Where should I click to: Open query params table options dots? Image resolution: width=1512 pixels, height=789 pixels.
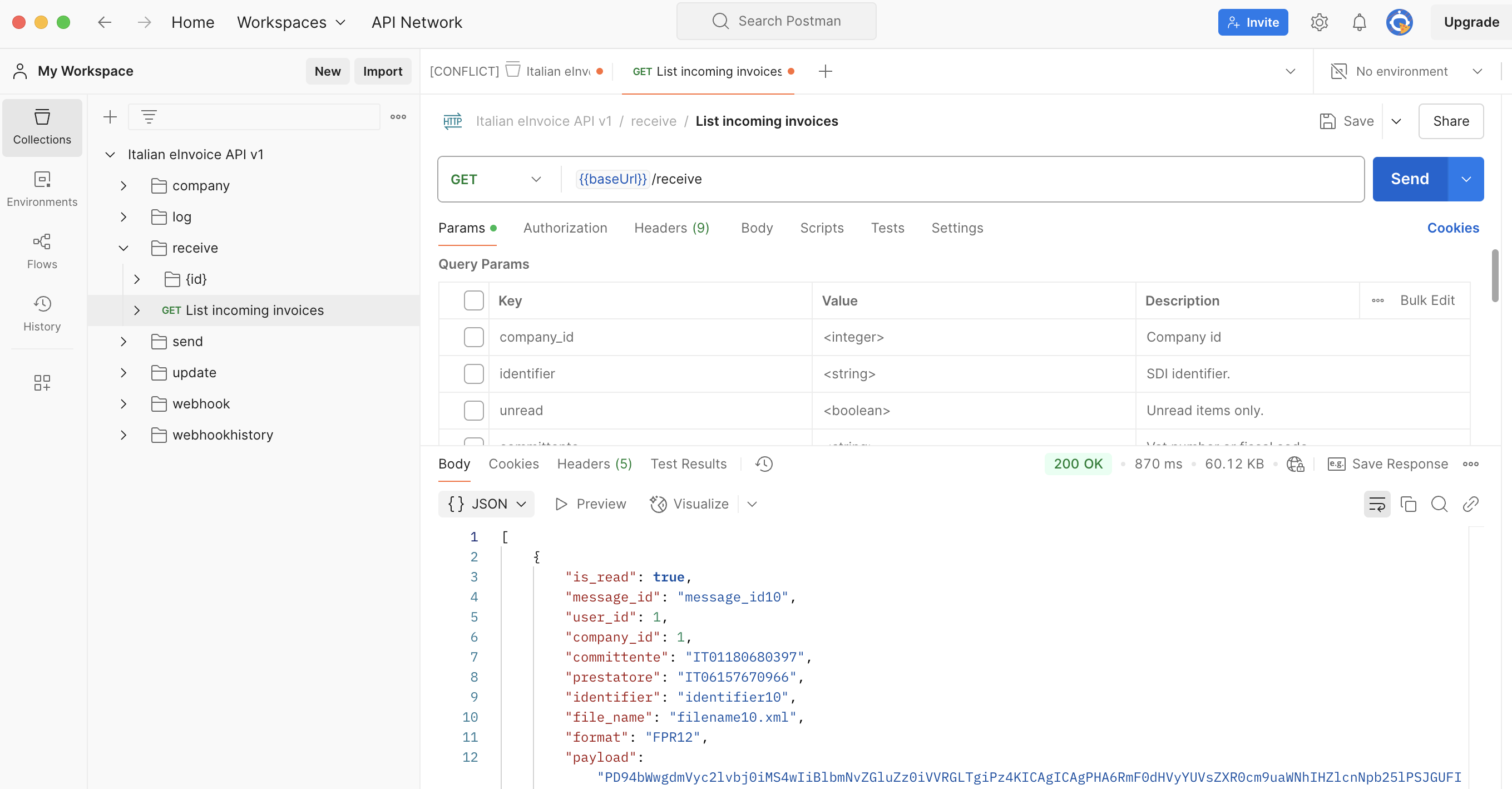pyautogui.click(x=1377, y=300)
